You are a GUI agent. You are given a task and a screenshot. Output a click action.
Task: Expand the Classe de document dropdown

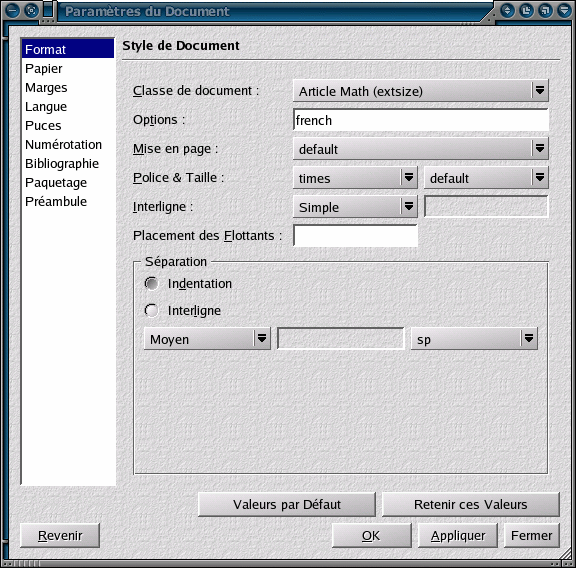coord(421,91)
